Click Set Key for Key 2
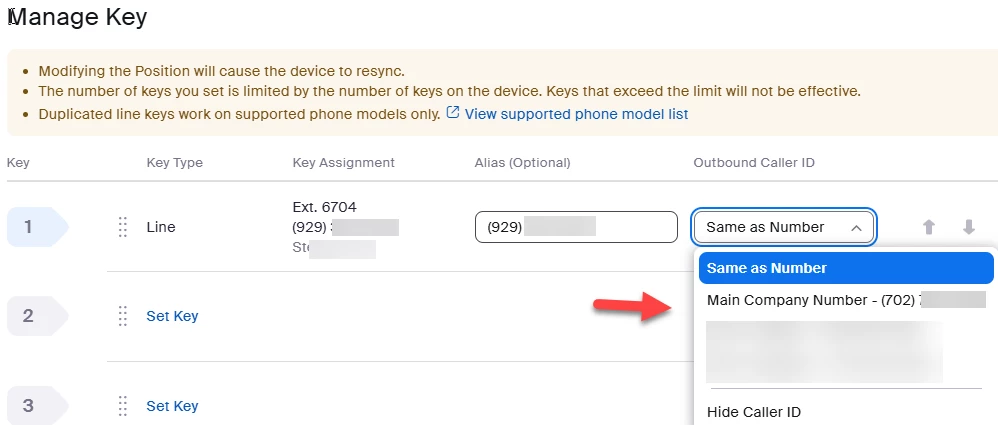The height and width of the screenshot is (425, 998). point(172,316)
